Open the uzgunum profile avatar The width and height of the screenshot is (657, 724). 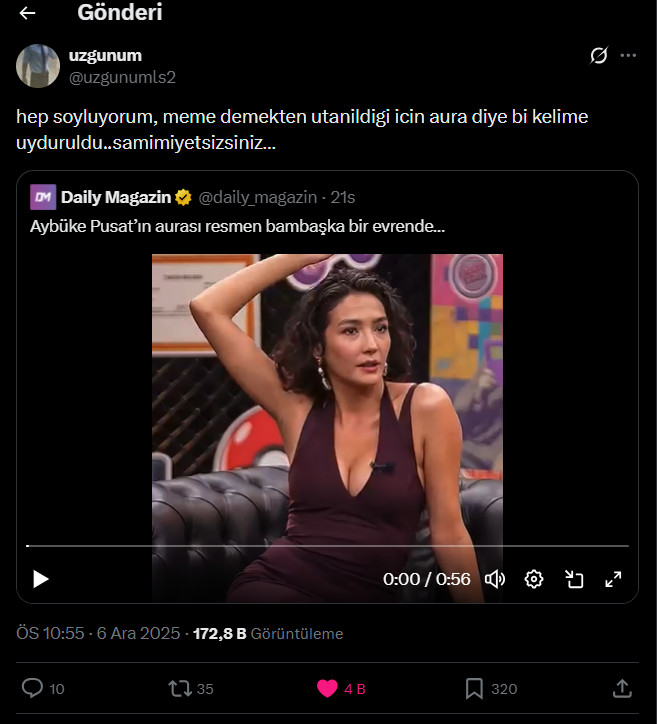[x=37, y=65]
